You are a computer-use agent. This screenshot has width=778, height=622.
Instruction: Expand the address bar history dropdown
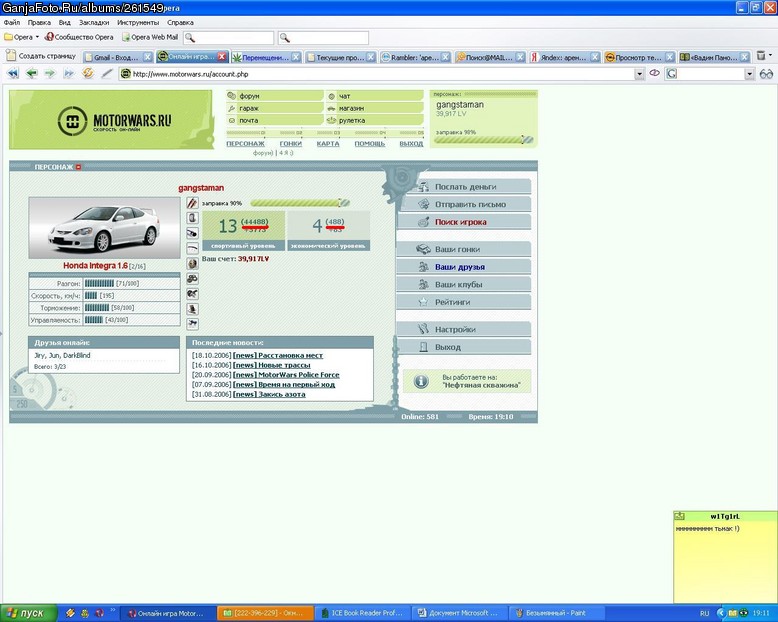639,74
